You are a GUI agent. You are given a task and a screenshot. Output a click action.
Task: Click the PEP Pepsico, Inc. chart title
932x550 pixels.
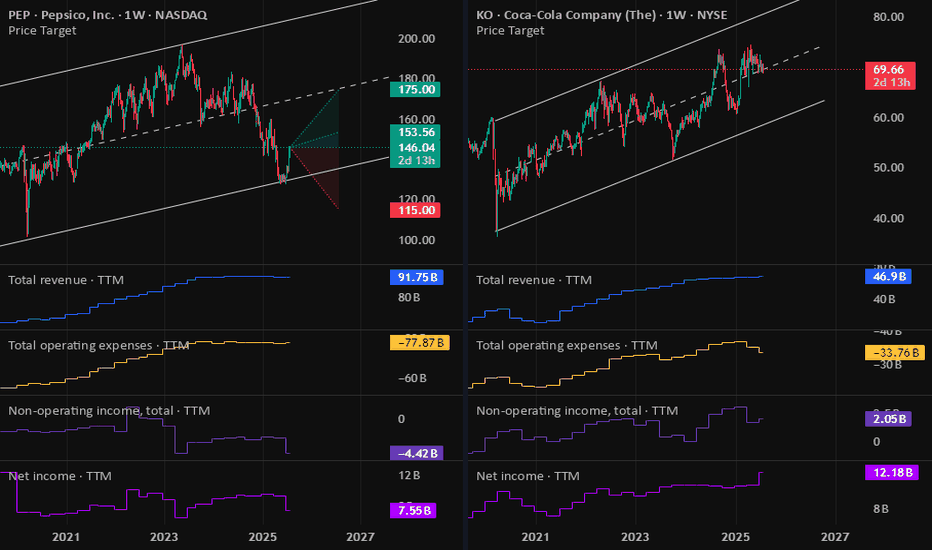[x=108, y=15]
